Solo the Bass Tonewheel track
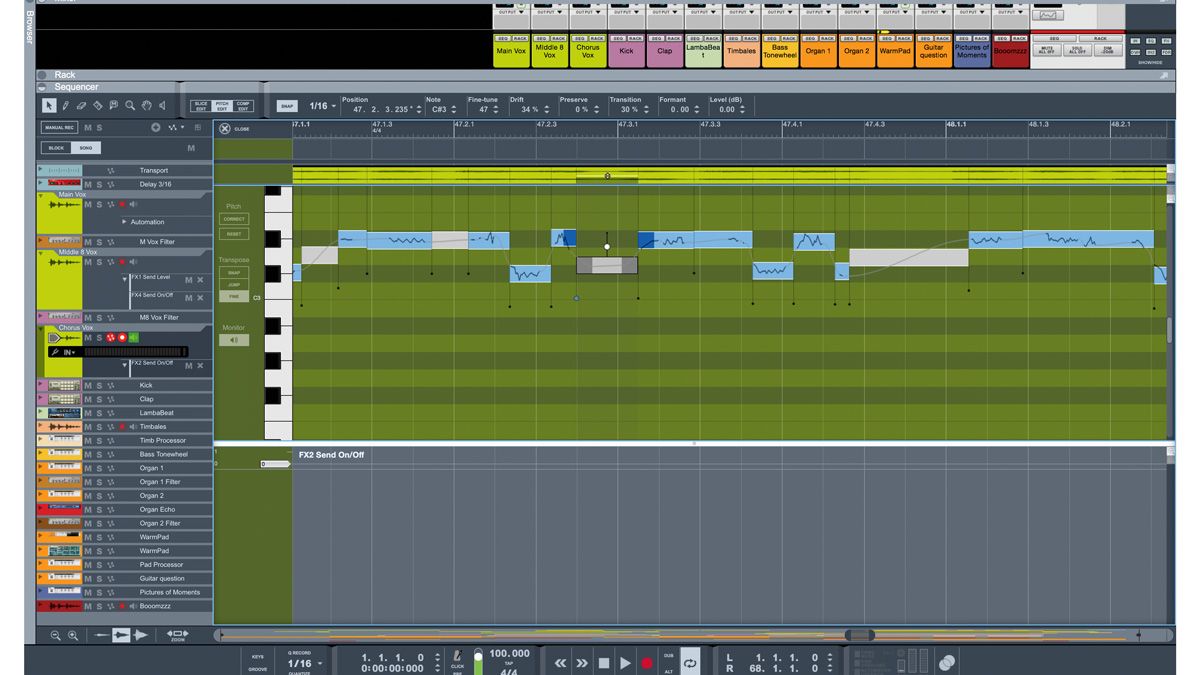The image size is (1200, 675). (x=99, y=454)
